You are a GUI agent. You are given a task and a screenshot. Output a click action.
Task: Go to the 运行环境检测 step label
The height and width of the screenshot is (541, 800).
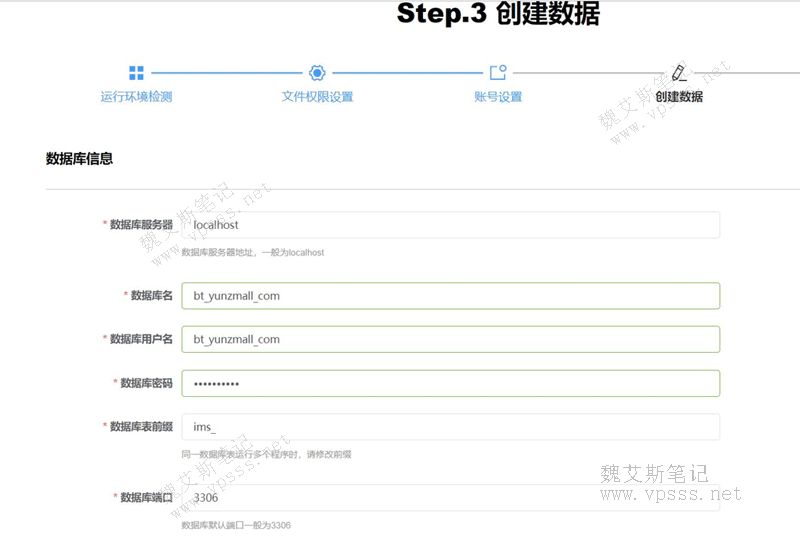[136, 97]
